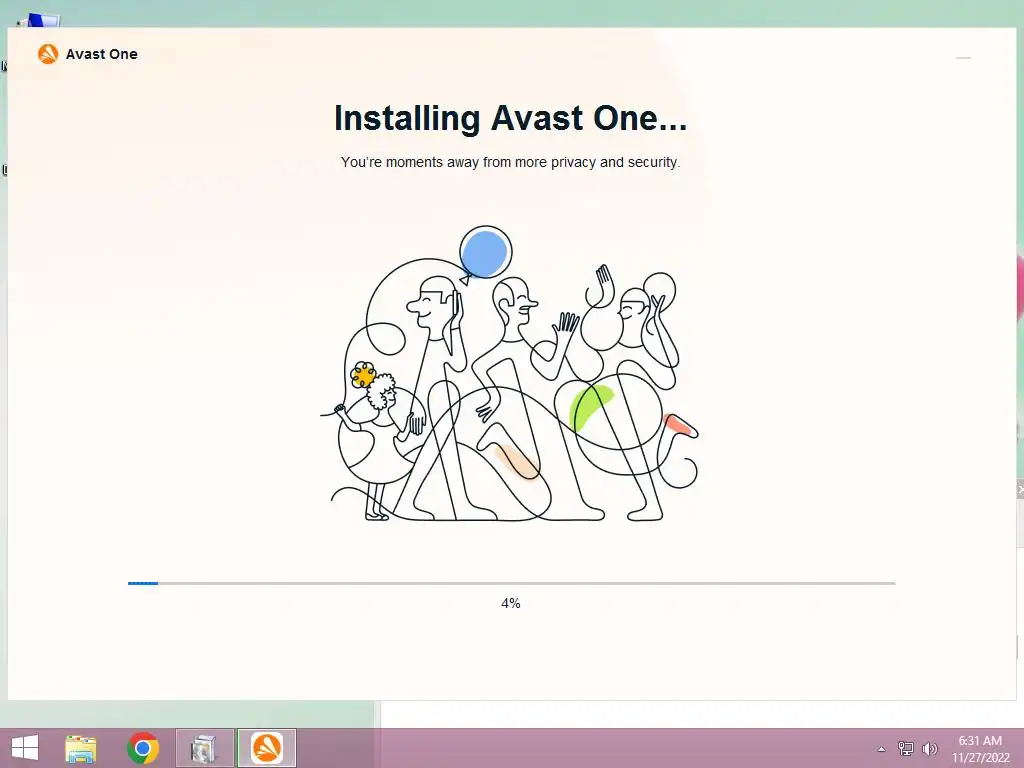Launch Google Chrome from the taskbar
Viewport: 1024px width, 768px height.
tap(143, 748)
